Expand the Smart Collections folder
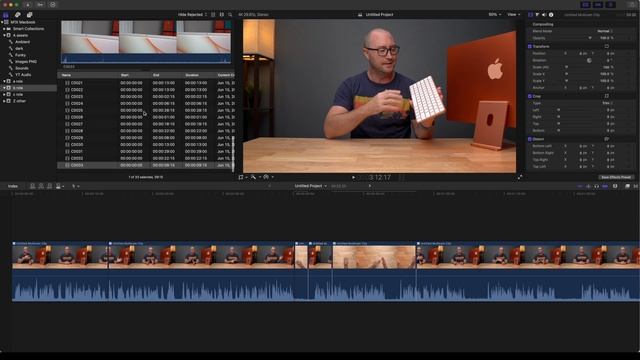Viewport: 640px width, 360px height. click(4, 29)
